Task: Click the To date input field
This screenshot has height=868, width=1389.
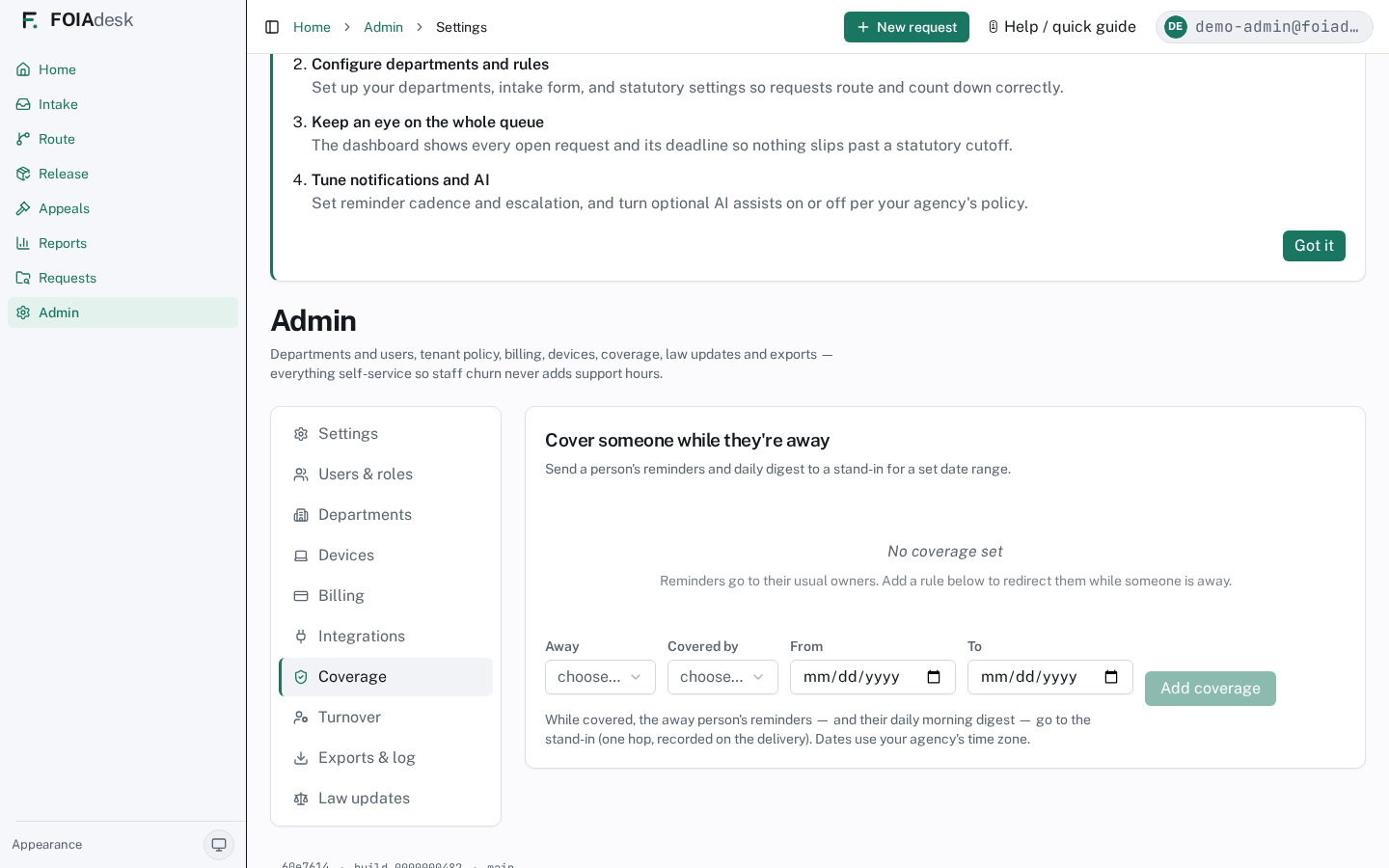Action: pos(1050,677)
